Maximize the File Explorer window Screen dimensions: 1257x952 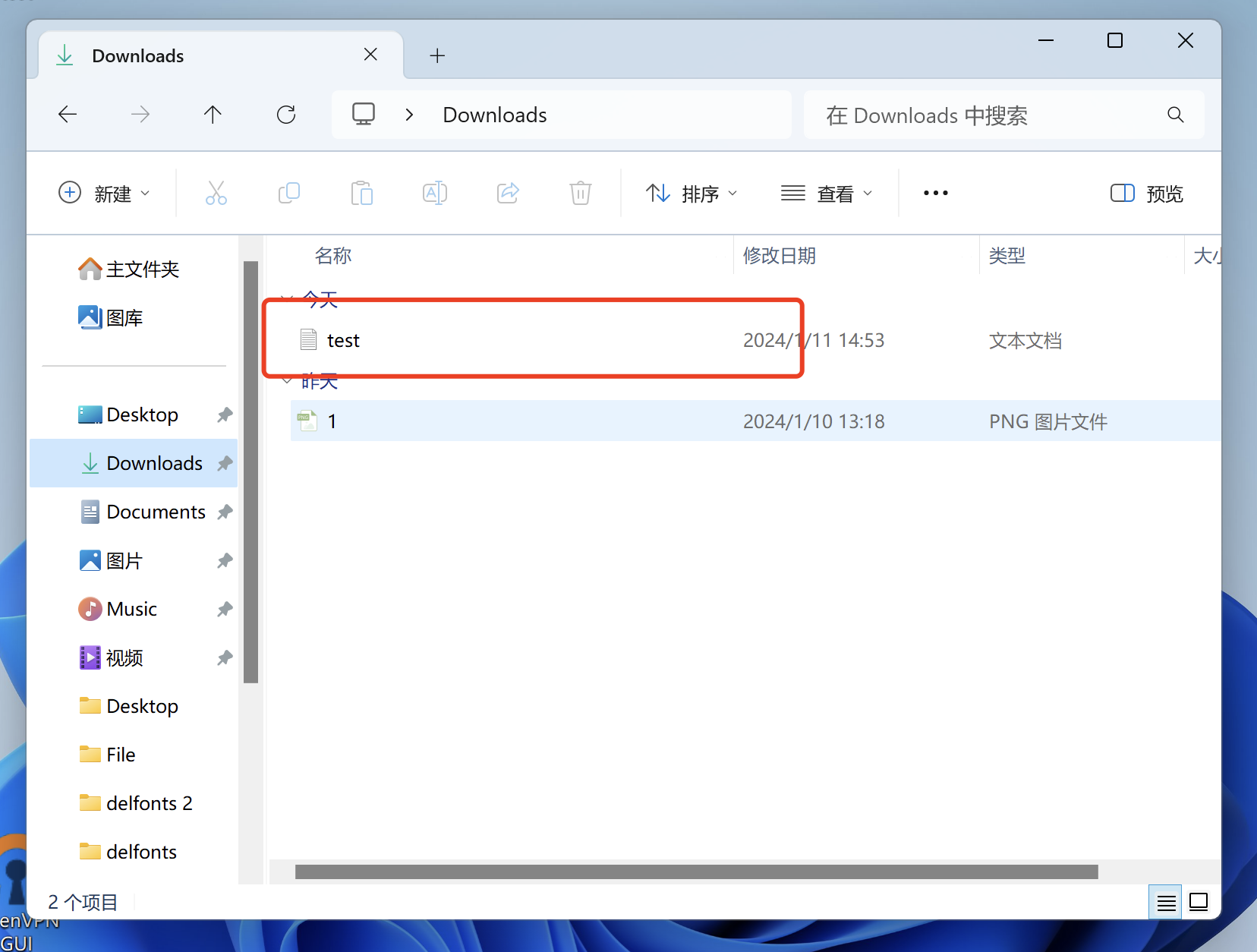(1115, 40)
